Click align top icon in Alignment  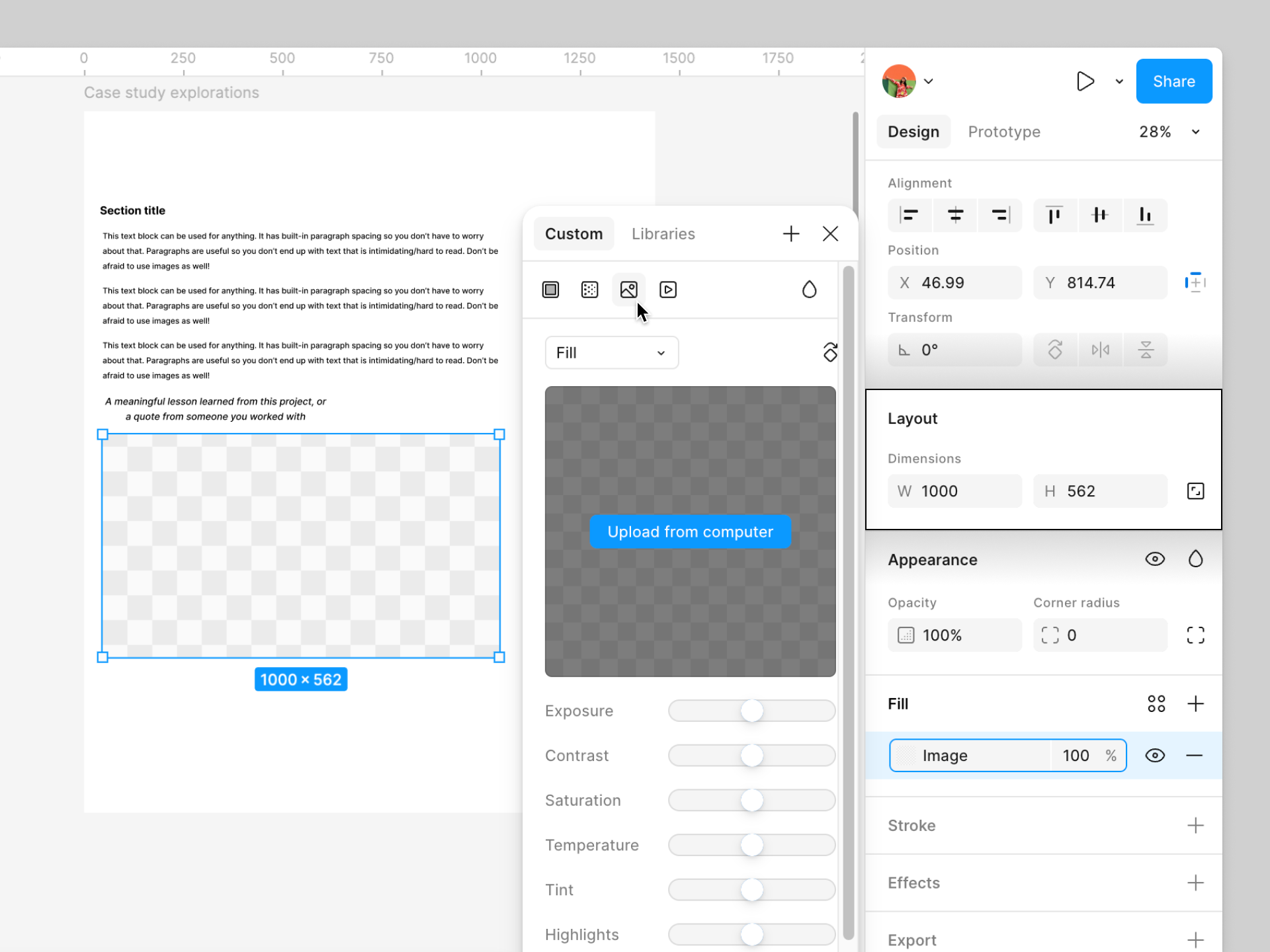1054,215
